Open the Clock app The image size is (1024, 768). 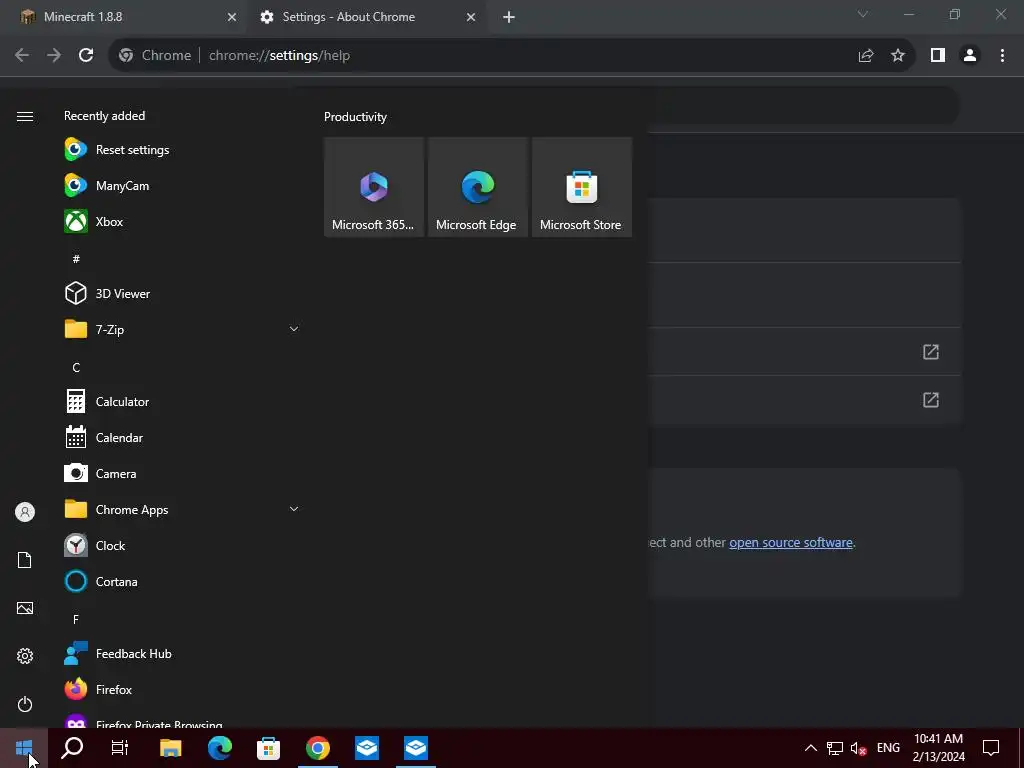click(x=182, y=545)
